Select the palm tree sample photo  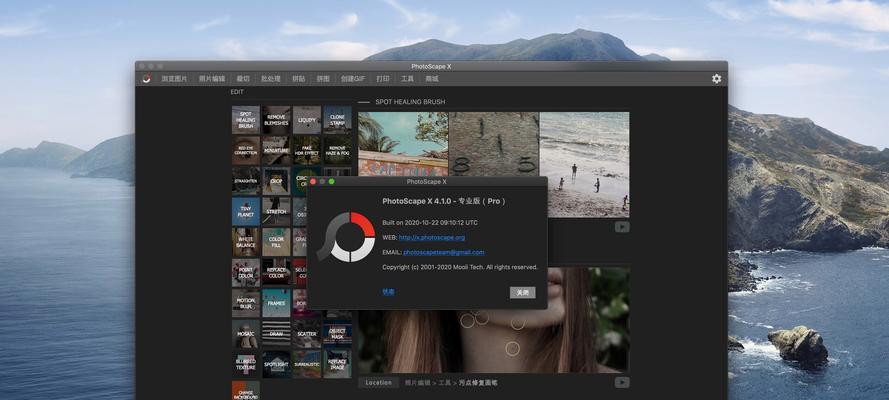tap(403, 144)
